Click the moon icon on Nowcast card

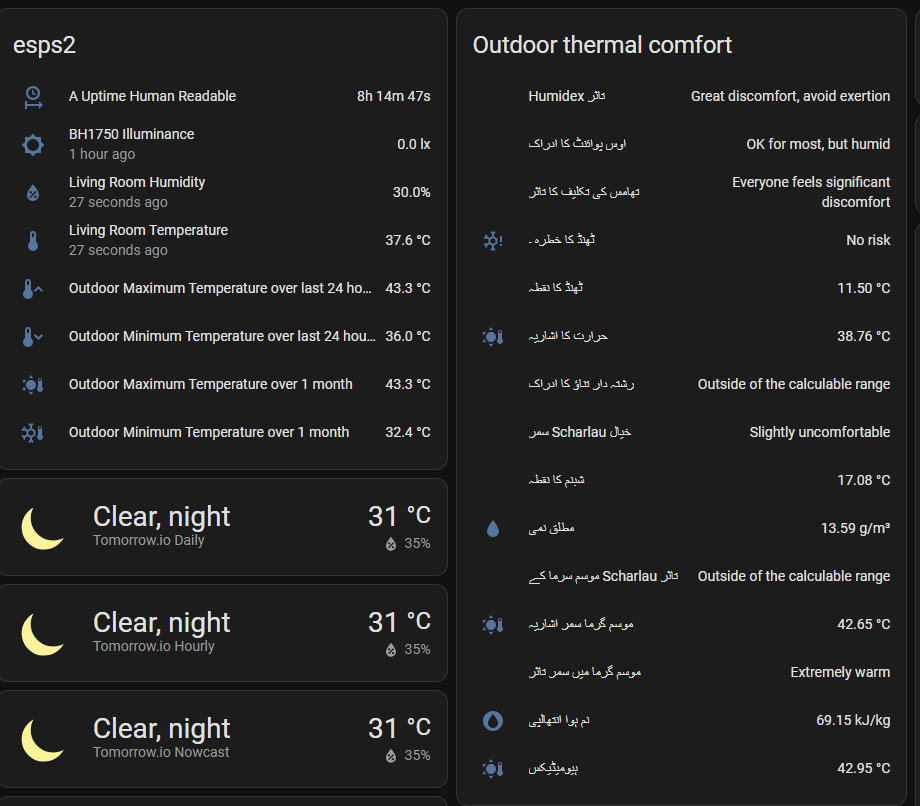42,740
